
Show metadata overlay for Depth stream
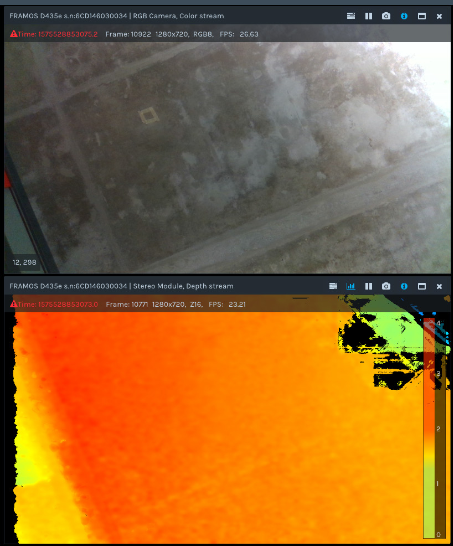coord(333,286)
